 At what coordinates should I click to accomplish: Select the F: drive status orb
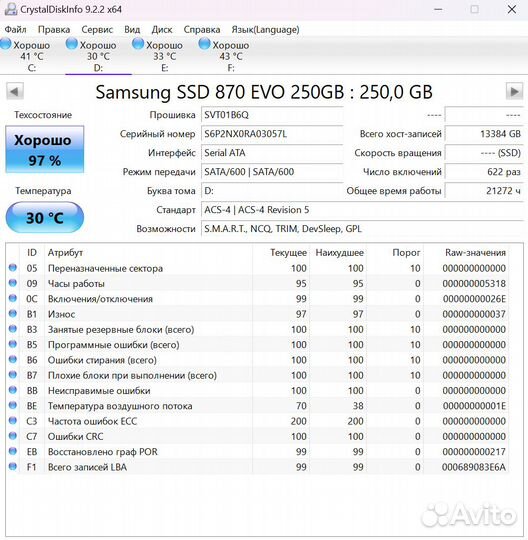(x=204, y=44)
